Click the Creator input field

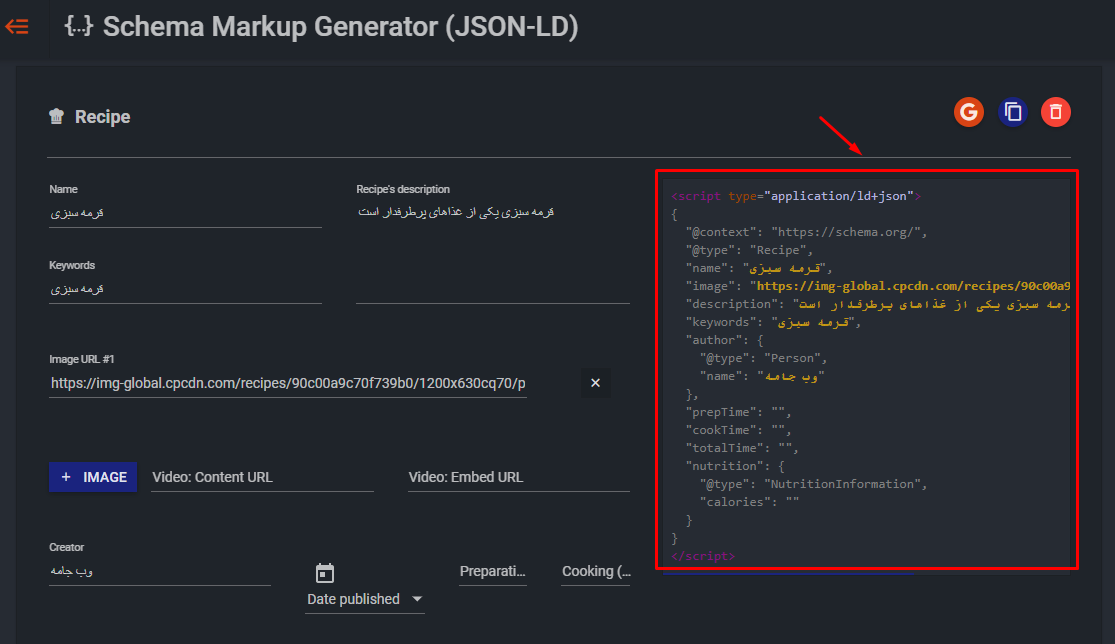coord(160,571)
